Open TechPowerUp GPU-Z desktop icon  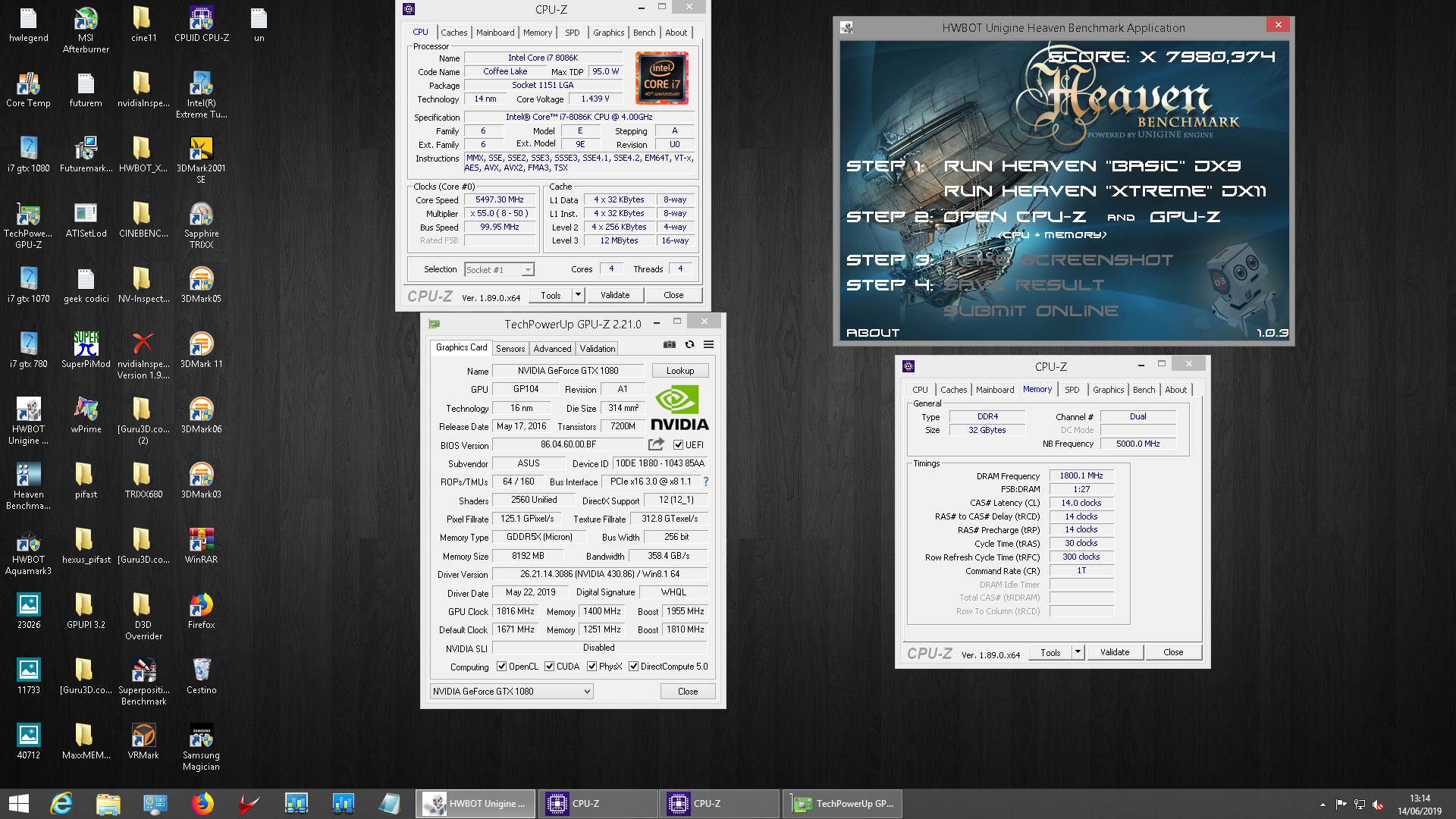point(28,226)
